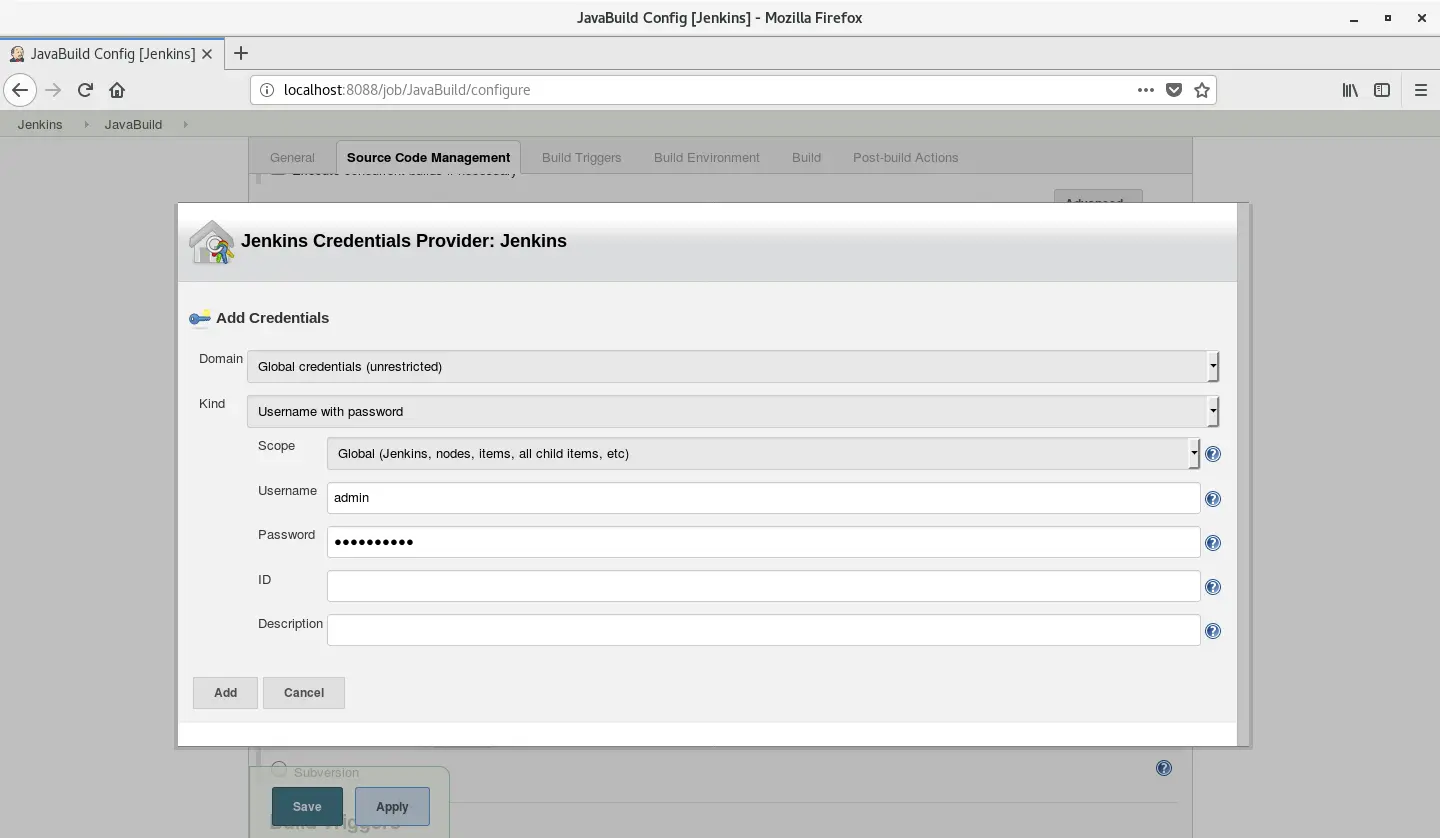The width and height of the screenshot is (1440, 838).
Task: Click the key icon next to Add Credentials
Action: click(x=200, y=319)
